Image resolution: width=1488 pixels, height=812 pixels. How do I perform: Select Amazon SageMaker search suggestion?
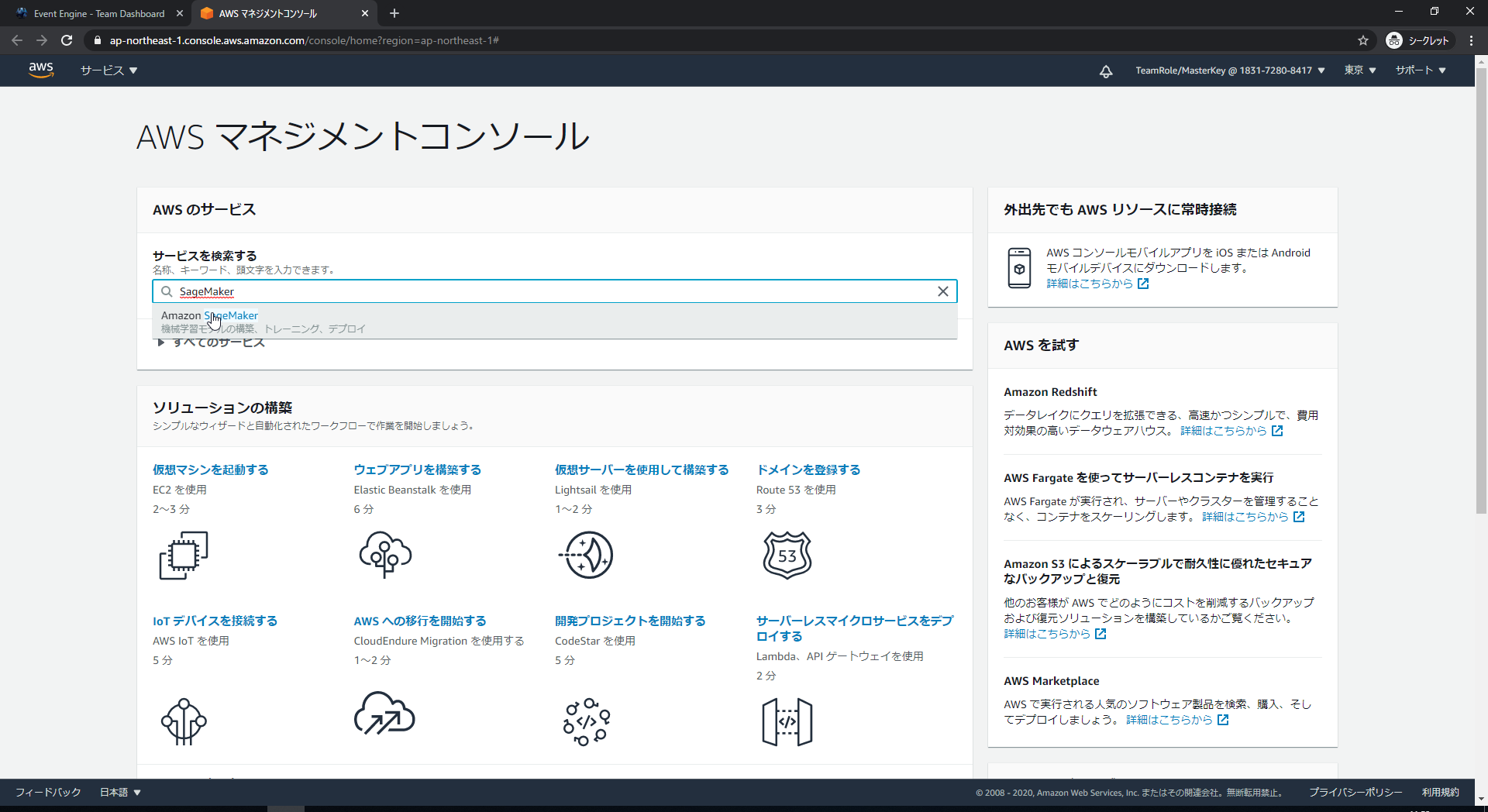[555, 321]
